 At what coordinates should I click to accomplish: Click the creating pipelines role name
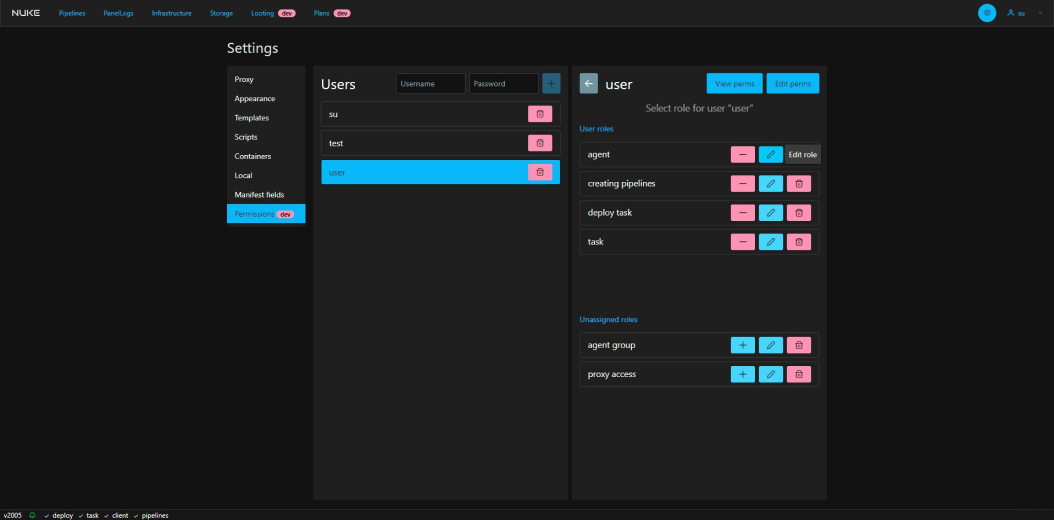(x=621, y=183)
